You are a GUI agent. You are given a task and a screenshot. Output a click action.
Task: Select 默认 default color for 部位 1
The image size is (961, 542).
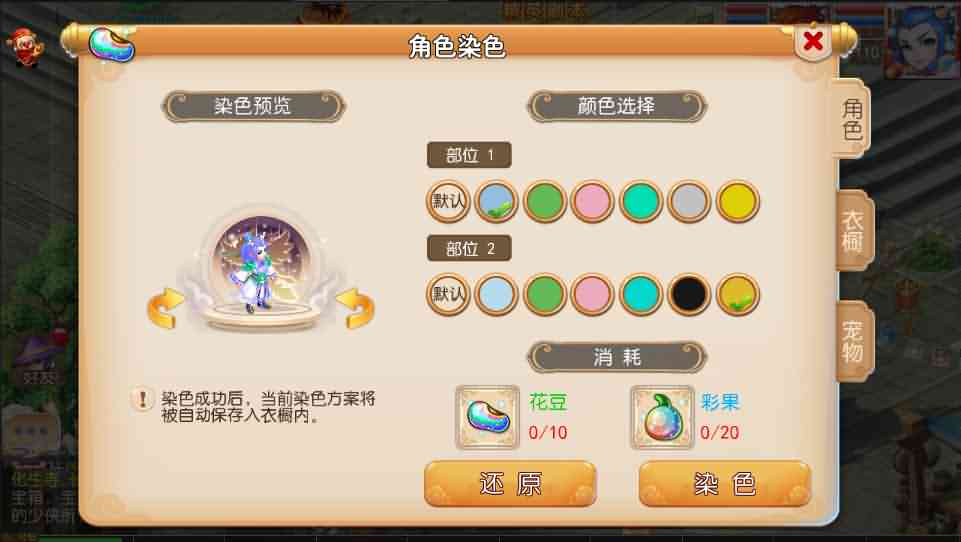click(x=448, y=201)
